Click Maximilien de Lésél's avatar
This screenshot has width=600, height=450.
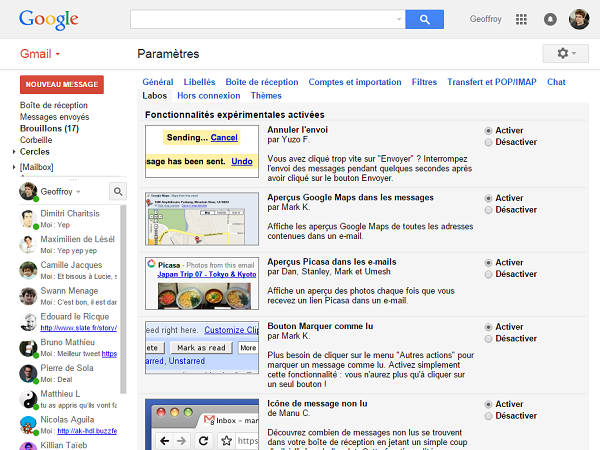pyautogui.click(x=28, y=245)
